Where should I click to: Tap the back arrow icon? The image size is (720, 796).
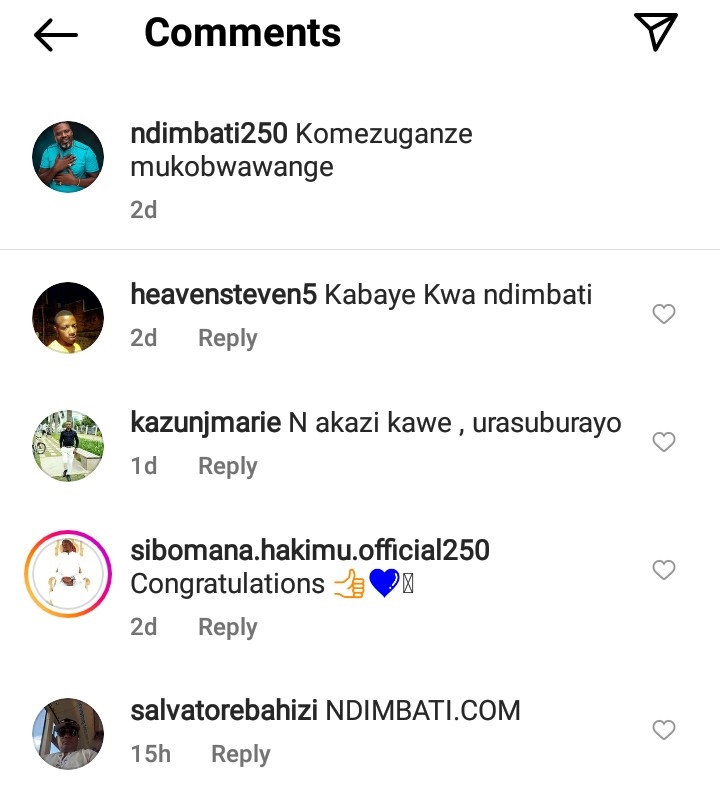(x=56, y=35)
